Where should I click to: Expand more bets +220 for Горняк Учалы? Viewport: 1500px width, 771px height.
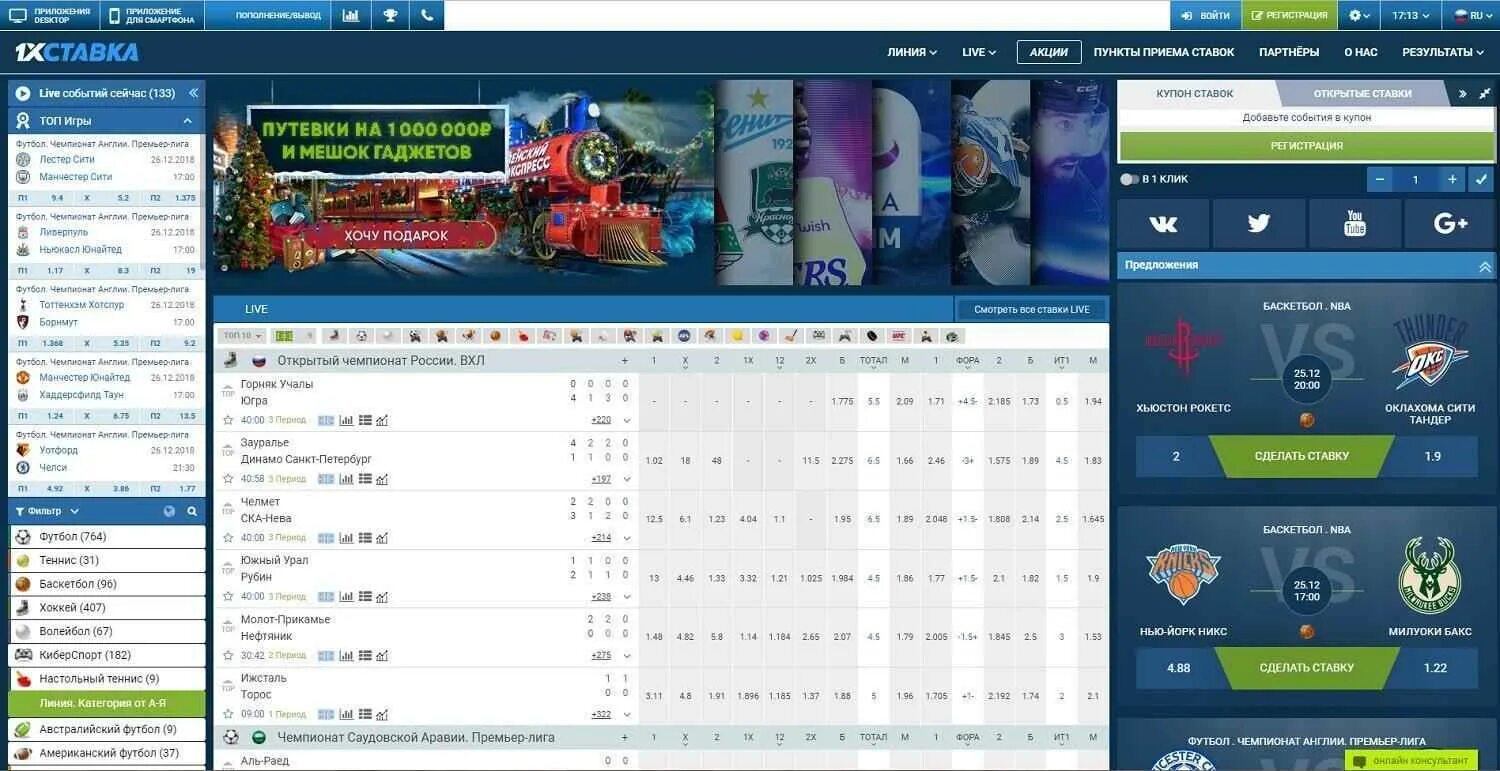click(601, 420)
